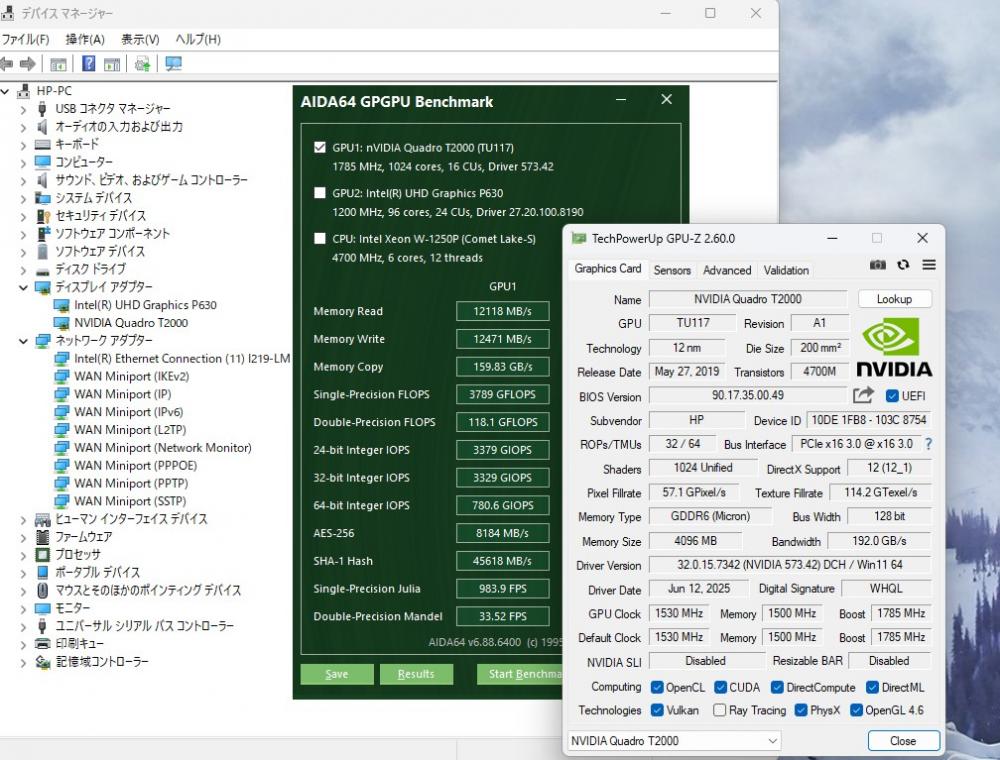Expand the USB コネクタ マネージャー category
The width and height of the screenshot is (1000, 760).
pyautogui.click(x=24, y=109)
